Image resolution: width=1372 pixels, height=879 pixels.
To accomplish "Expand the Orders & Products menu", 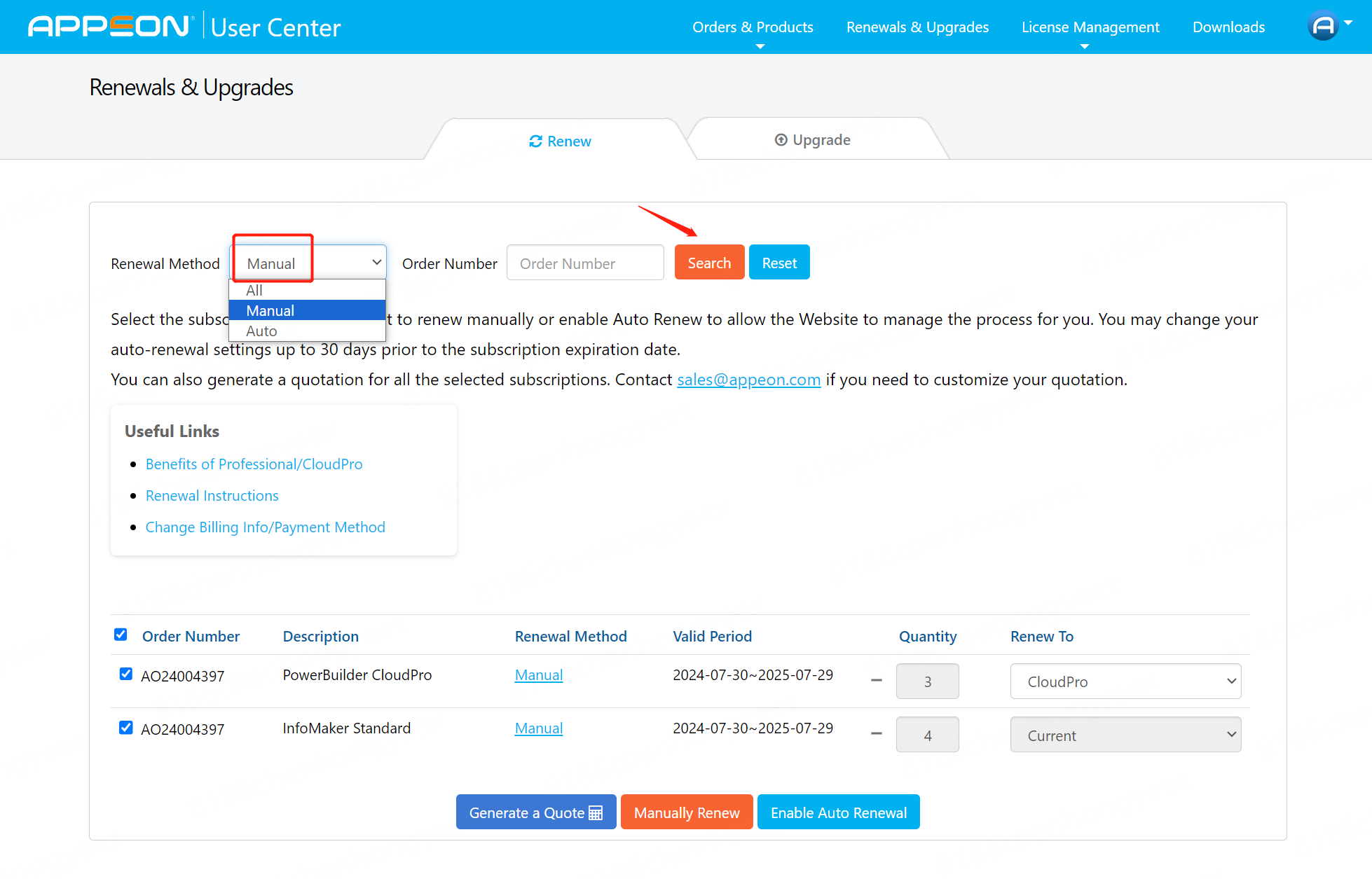I will [x=753, y=27].
